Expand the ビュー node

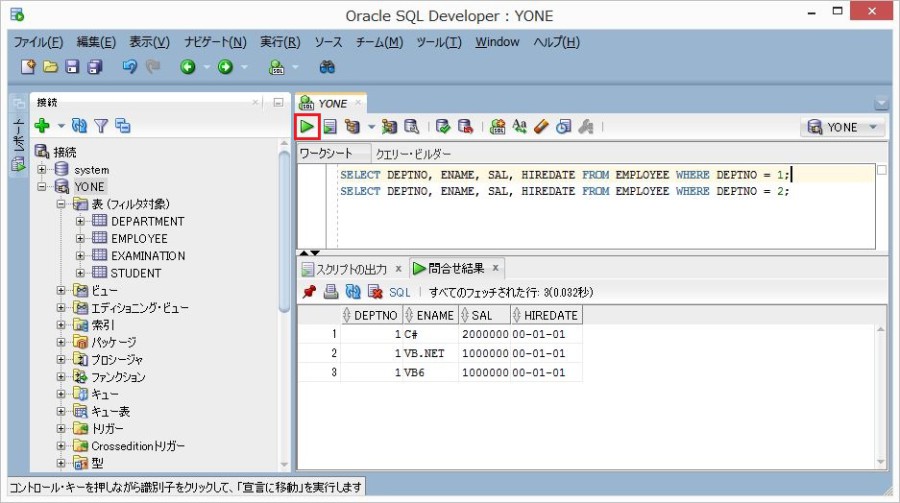[61, 291]
